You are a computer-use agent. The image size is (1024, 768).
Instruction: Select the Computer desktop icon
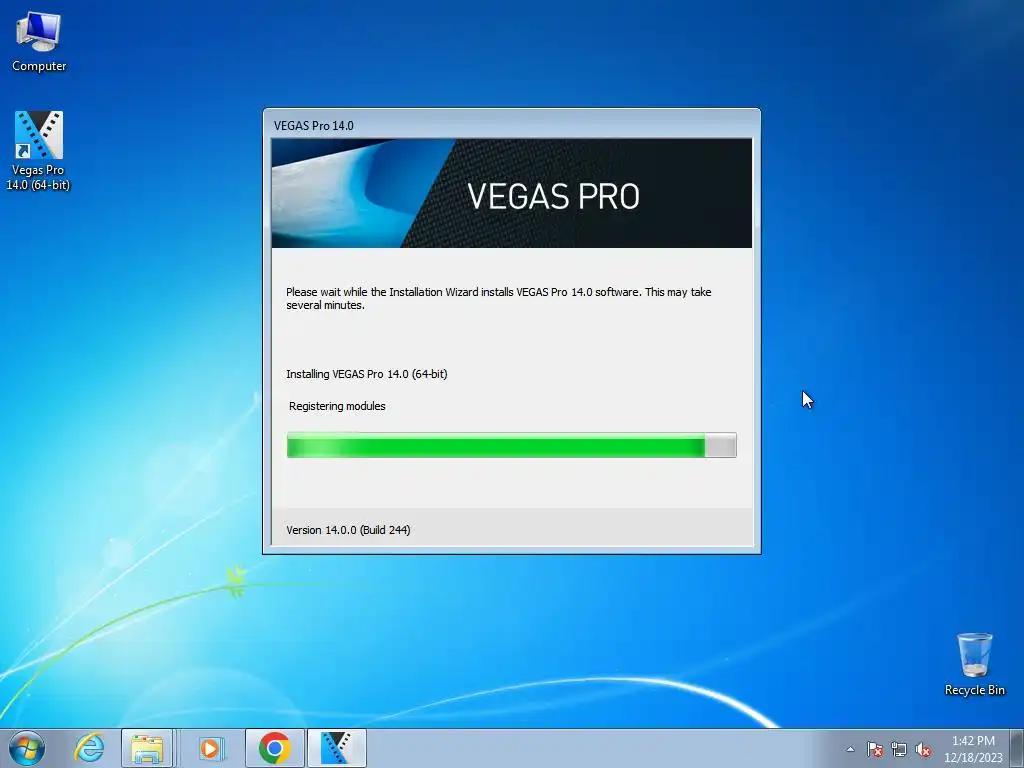click(39, 42)
